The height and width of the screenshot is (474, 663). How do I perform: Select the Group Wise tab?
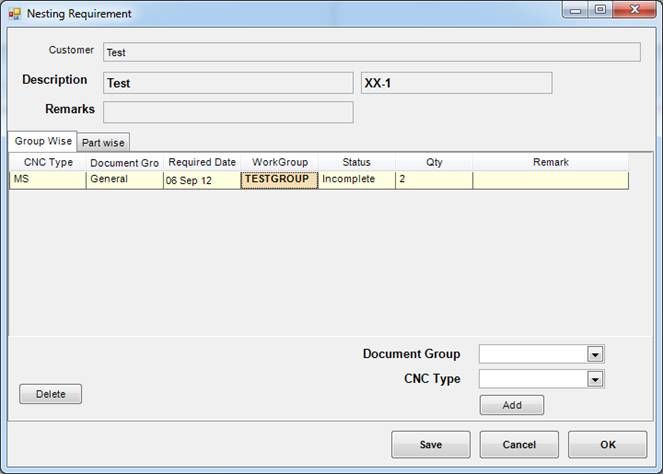(42, 142)
